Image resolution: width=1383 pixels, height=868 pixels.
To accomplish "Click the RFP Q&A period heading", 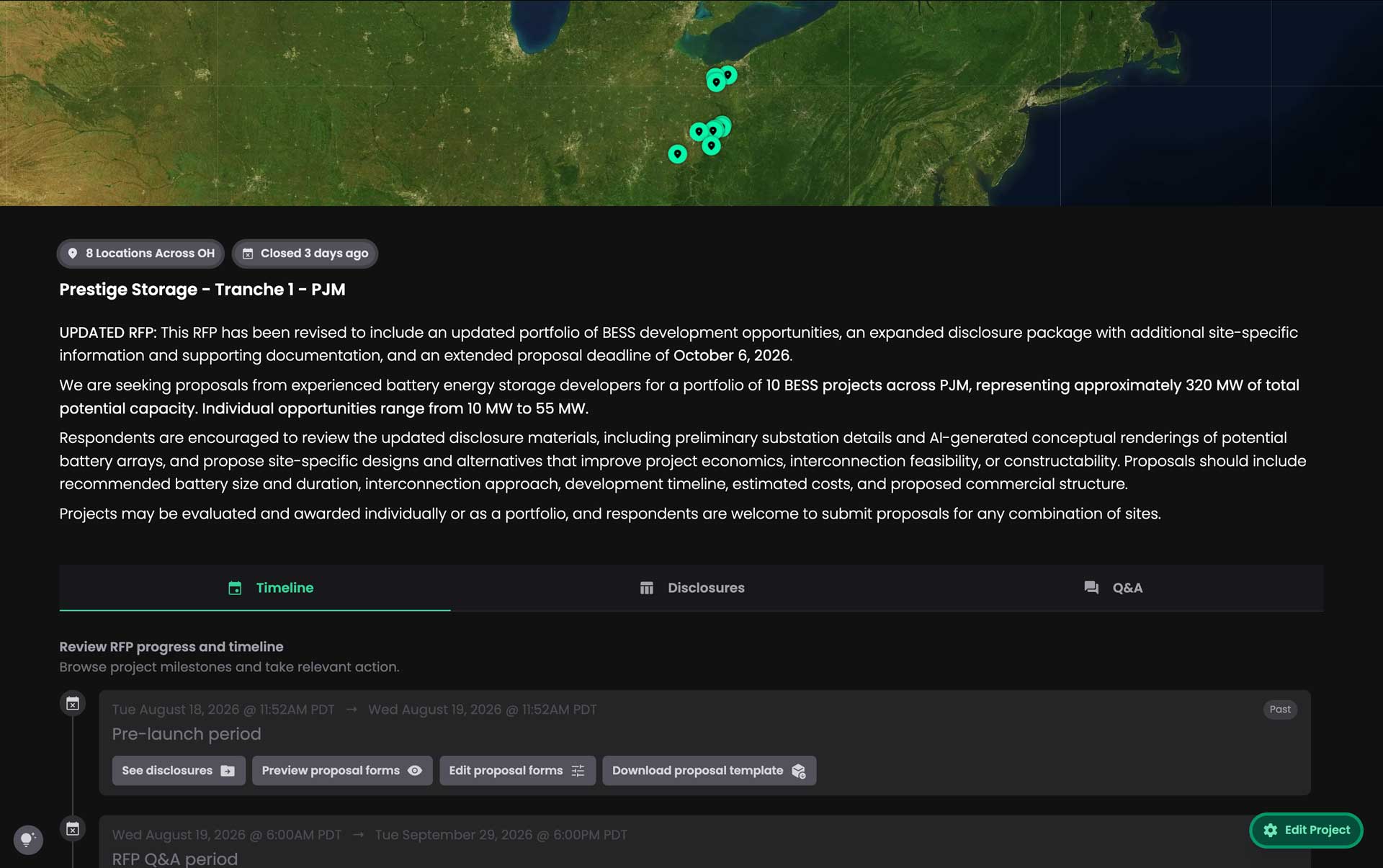I will (175, 859).
